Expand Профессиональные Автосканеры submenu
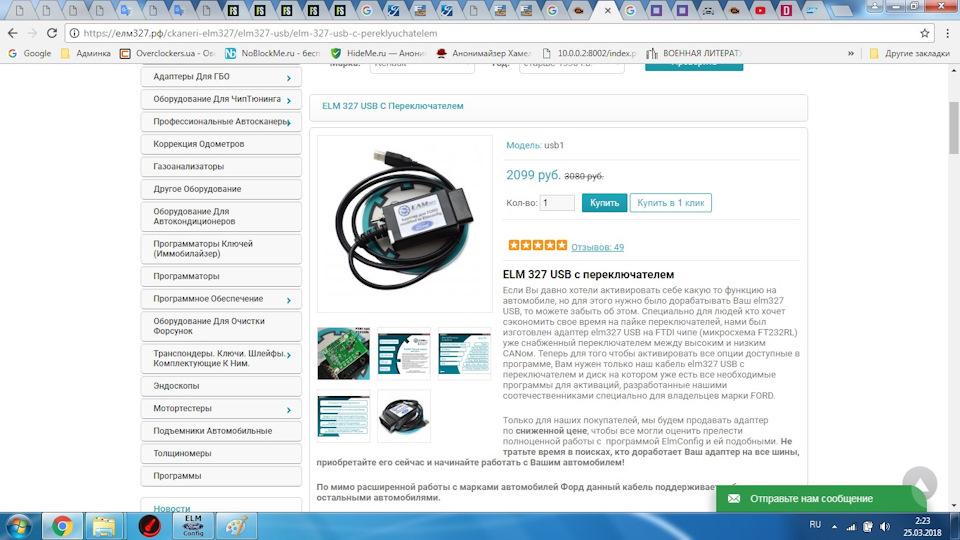Viewport: 960px width, 540px height. (x=289, y=122)
